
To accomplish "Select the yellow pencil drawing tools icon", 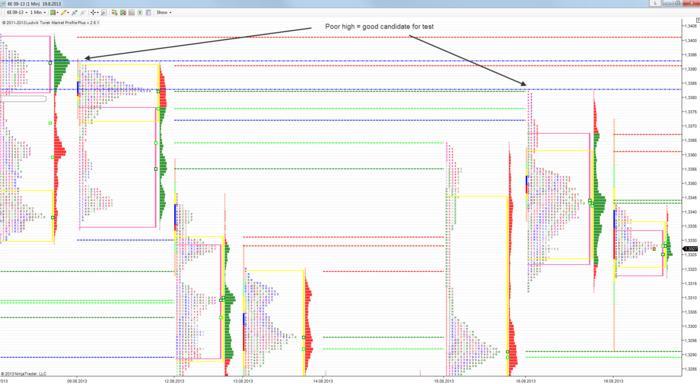I will coord(64,13).
